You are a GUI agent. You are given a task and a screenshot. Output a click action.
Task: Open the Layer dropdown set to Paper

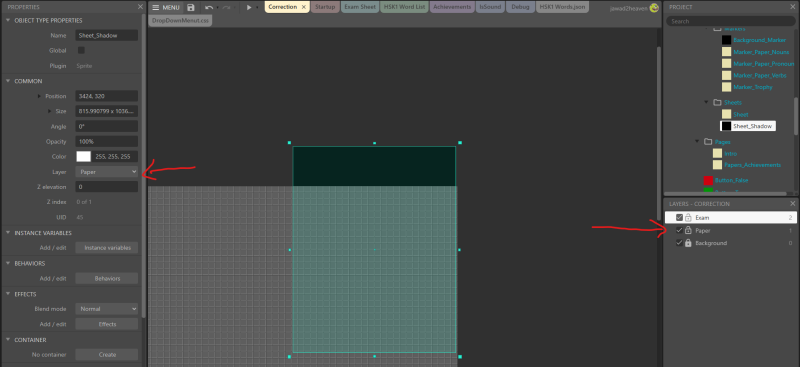tap(107, 172)
